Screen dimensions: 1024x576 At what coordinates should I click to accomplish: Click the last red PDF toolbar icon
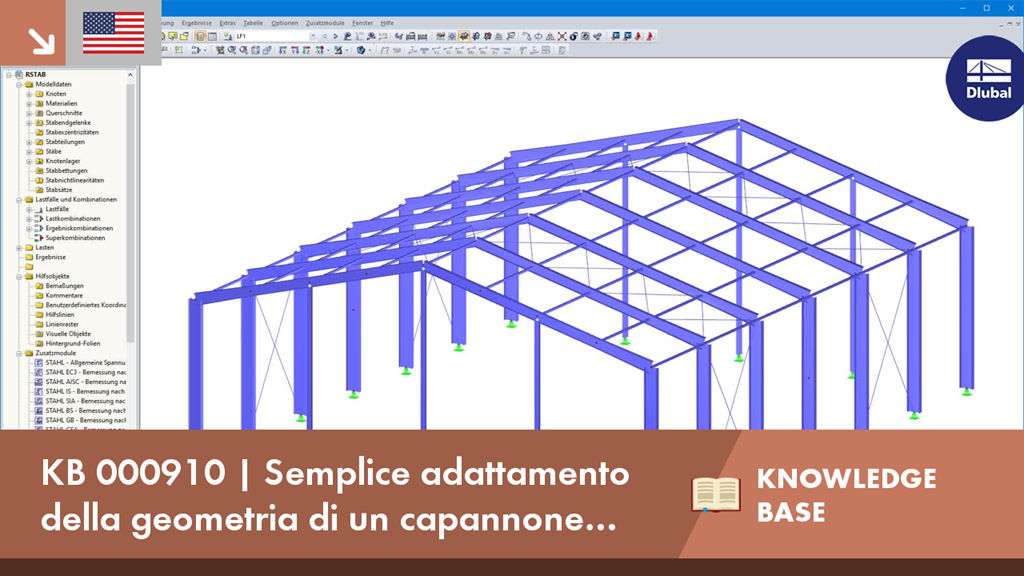pyautogui.click(x=650, y=37)
